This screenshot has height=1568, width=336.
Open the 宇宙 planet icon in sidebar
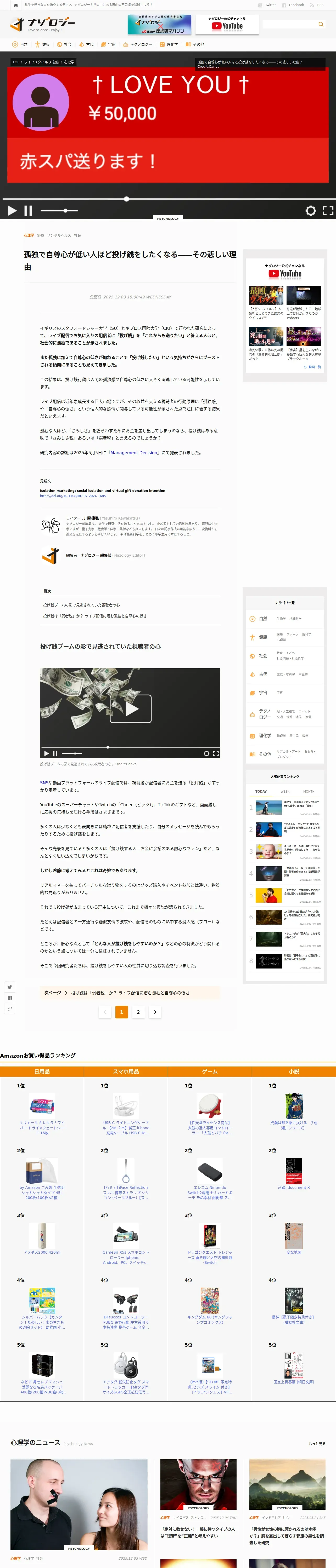pos(253,693)
